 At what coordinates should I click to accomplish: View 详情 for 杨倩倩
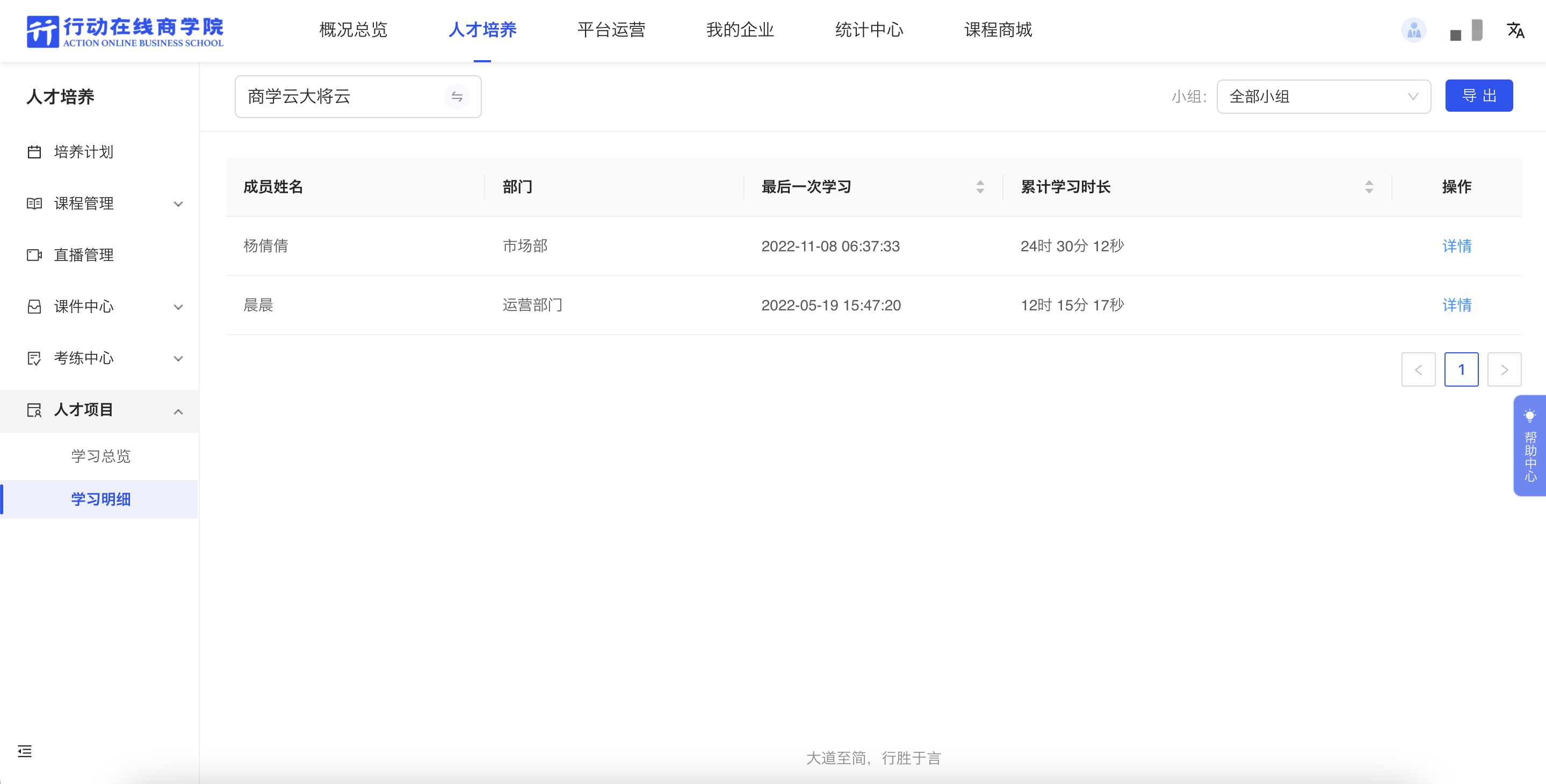pyautogui.click(x=1457, y=246)
